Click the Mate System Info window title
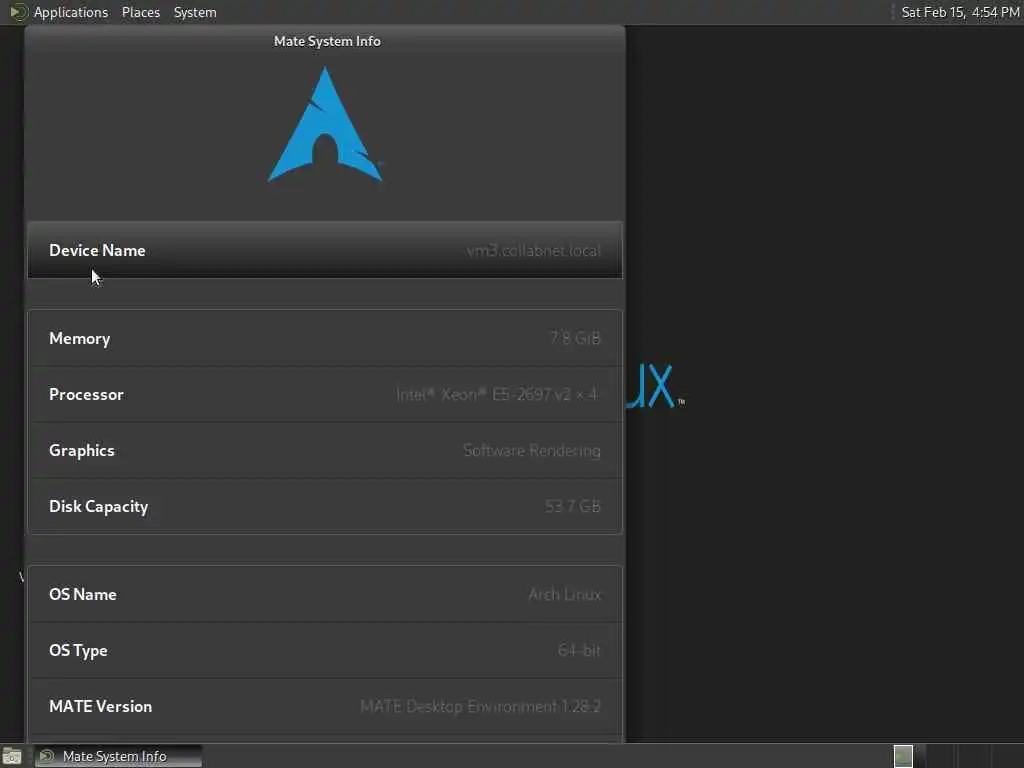 click(327, 41)
